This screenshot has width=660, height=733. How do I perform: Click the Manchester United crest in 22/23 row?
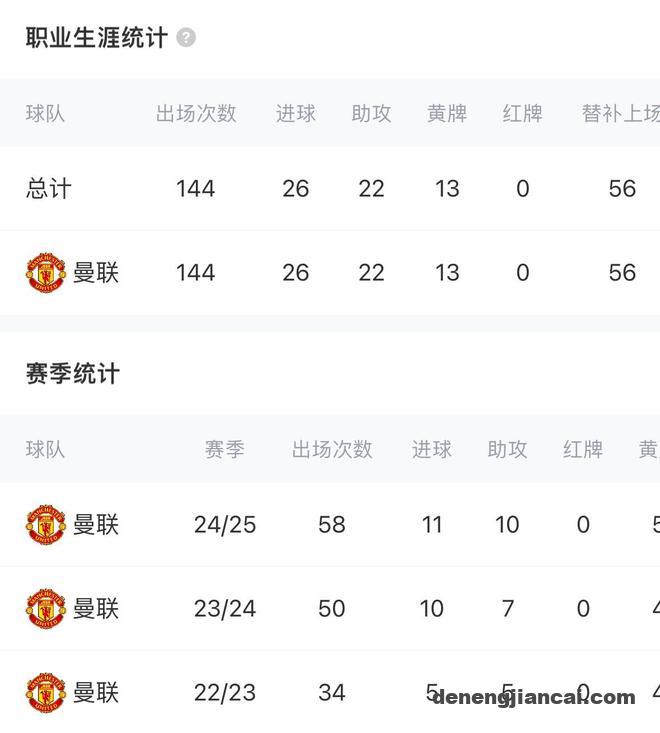coord(46,692)
